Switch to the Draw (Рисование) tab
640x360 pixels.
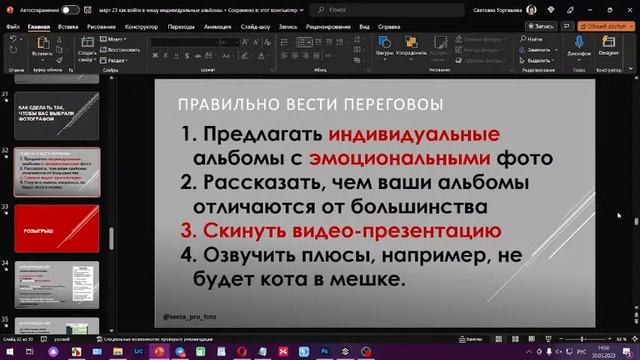coord(101,27)
